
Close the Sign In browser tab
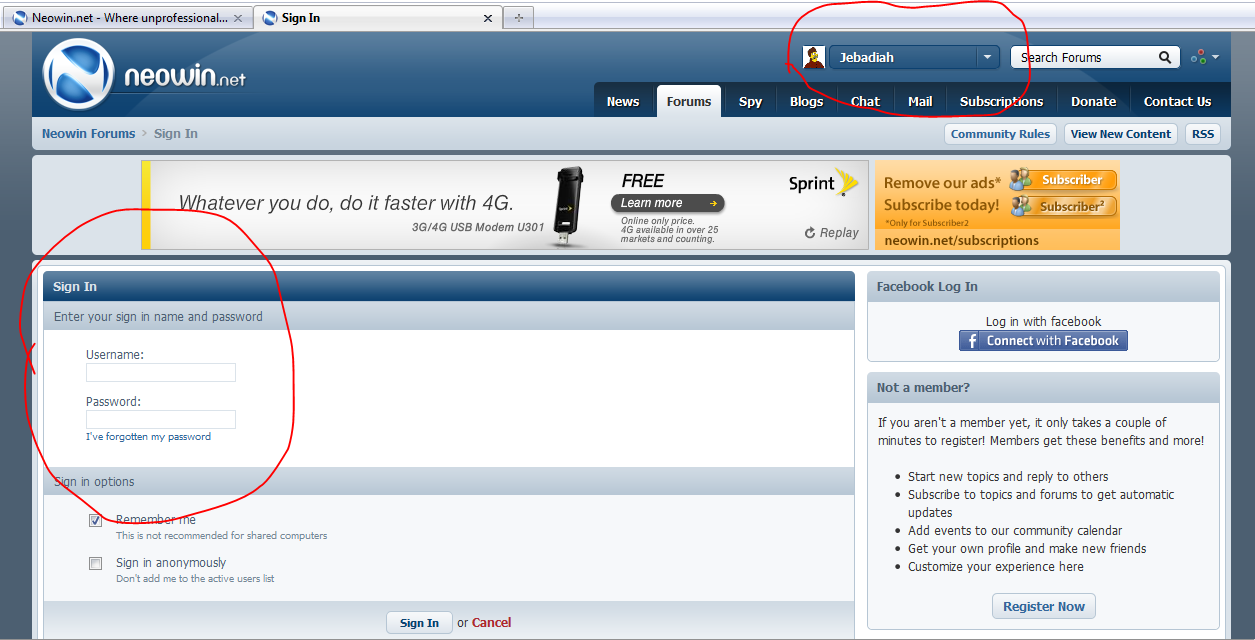pos(488,18)
